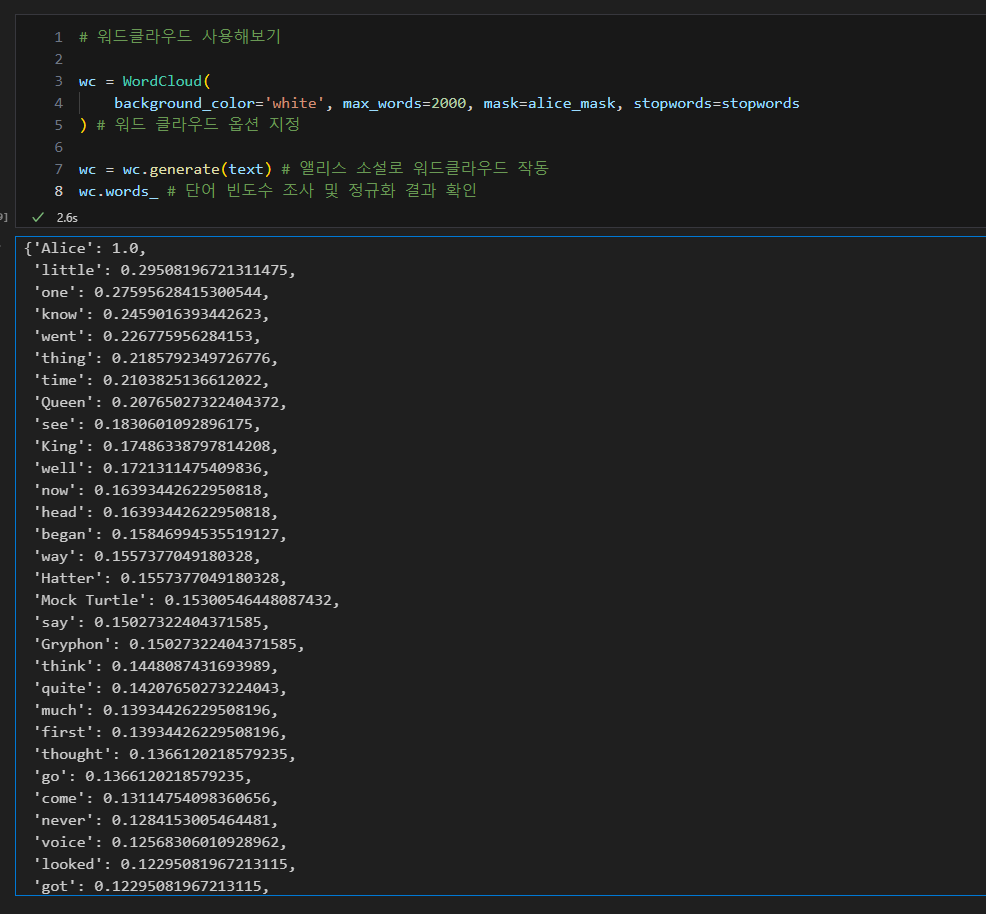Click the 'Queen' output row
The image size is (986, 914).
point(160,402)
